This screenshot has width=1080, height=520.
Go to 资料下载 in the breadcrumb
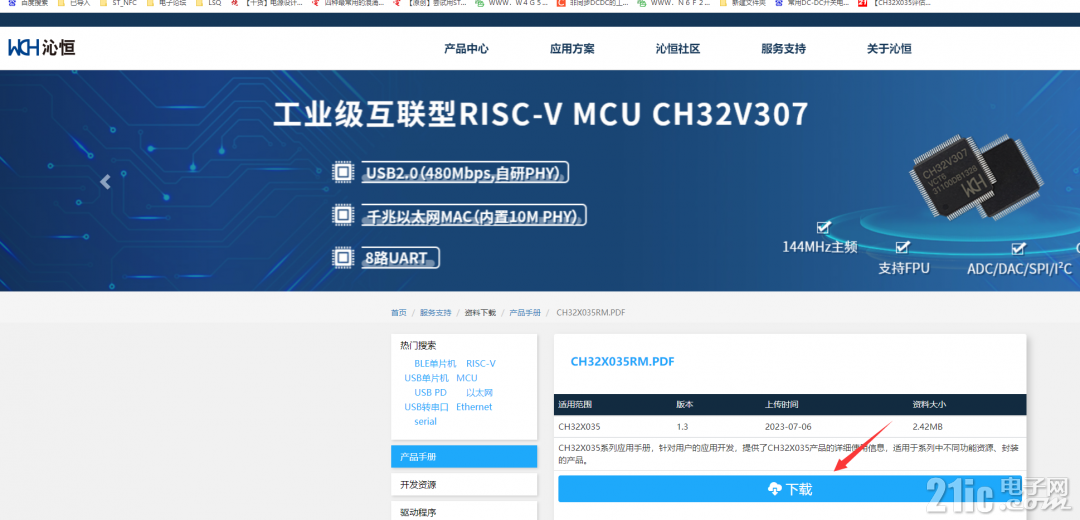click(x=480, y=313)
